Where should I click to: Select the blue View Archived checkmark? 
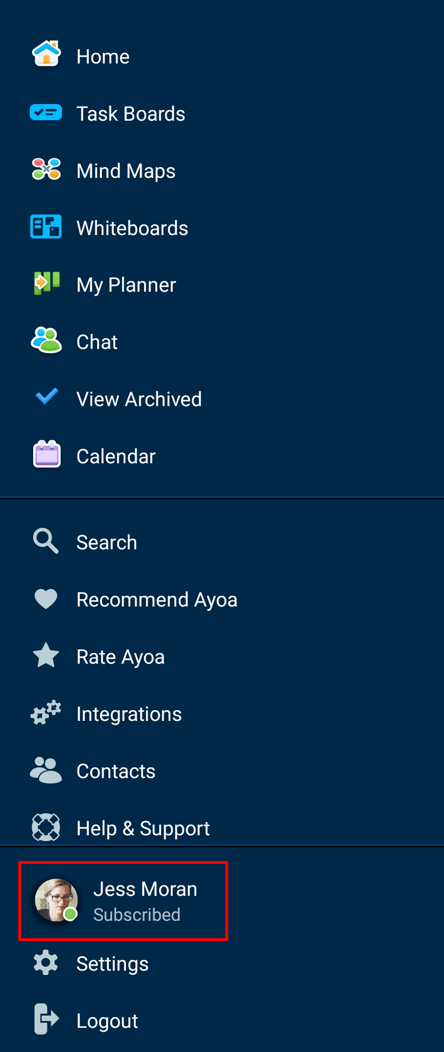[x=46, y=397]
